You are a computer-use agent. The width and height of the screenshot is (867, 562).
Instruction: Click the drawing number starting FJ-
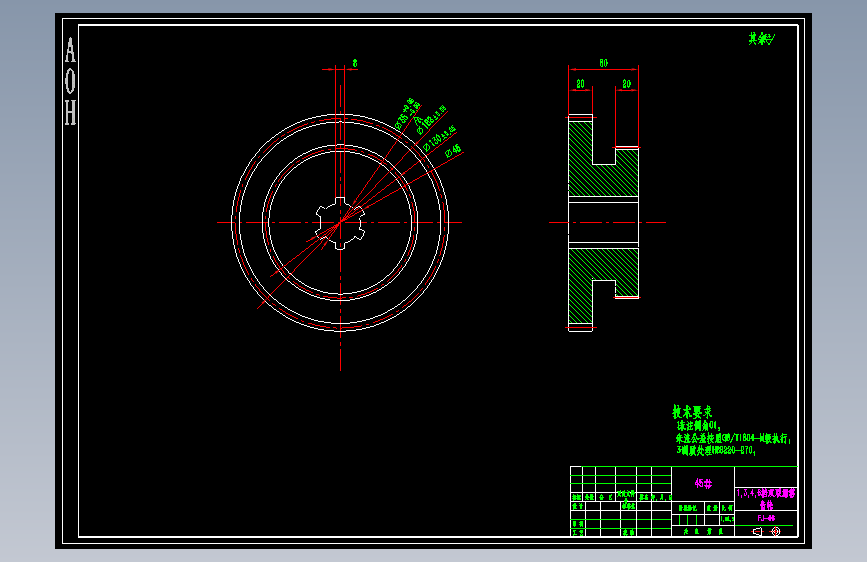pyautogui.click(x=766, y=518)
